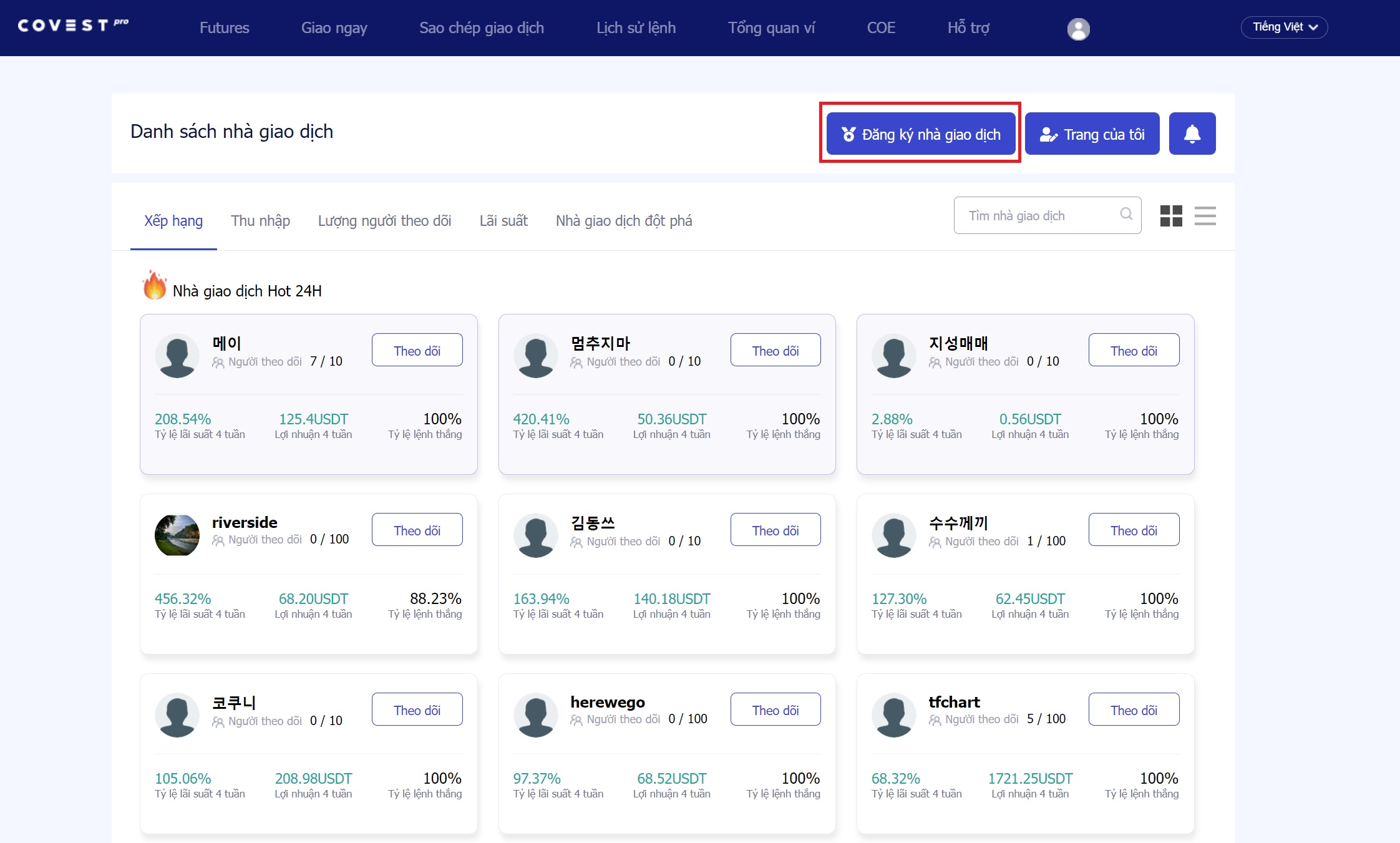Switch to Lãi suất tab

pos(503,221)
